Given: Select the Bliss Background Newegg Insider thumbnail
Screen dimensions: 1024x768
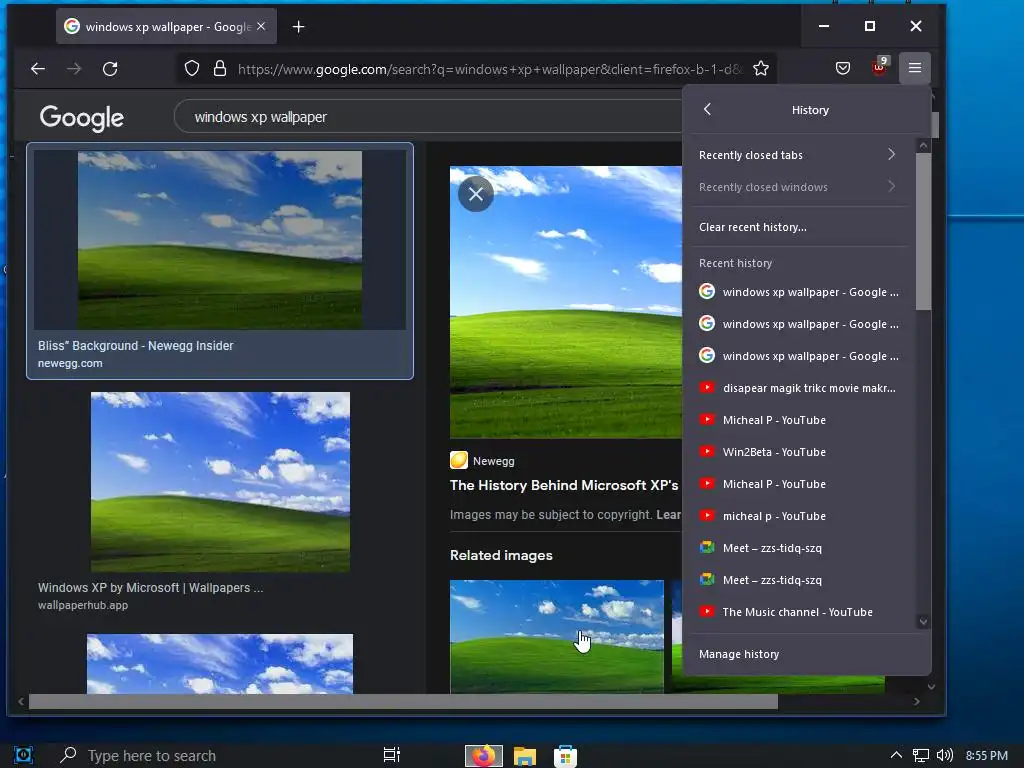Looking at the screenshot, I should pyautogui.click(x=219, y=240).
